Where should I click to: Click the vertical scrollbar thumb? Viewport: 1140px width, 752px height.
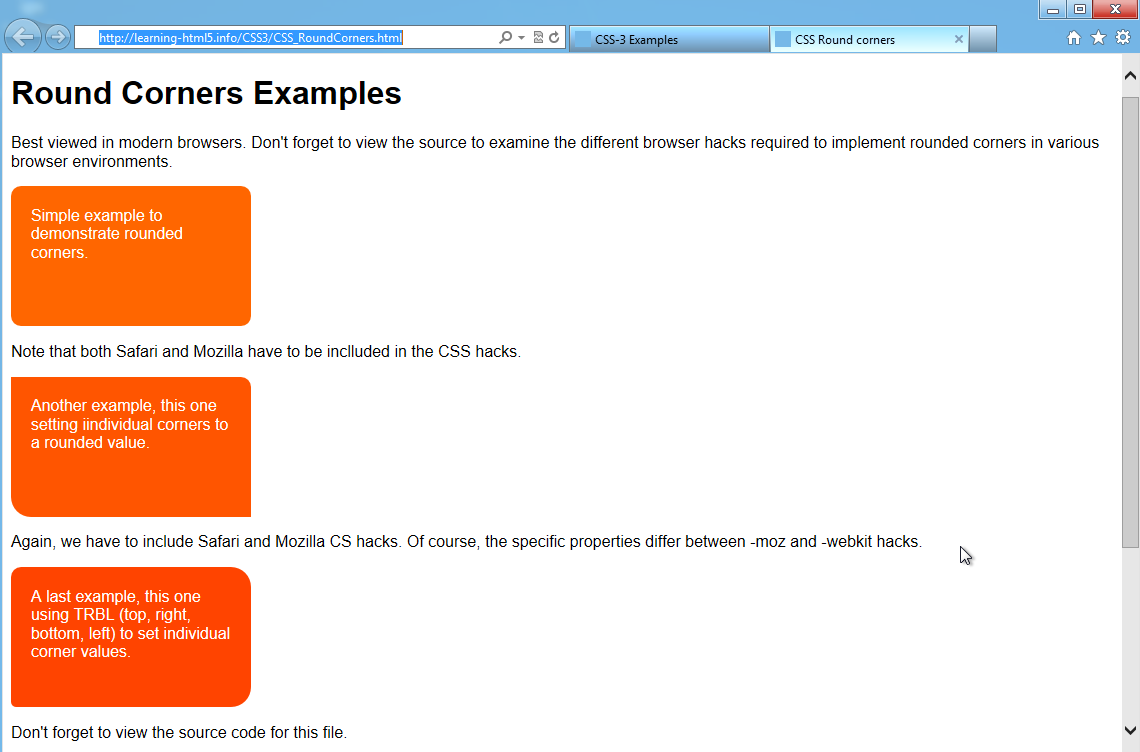[x=1130, y=321]
